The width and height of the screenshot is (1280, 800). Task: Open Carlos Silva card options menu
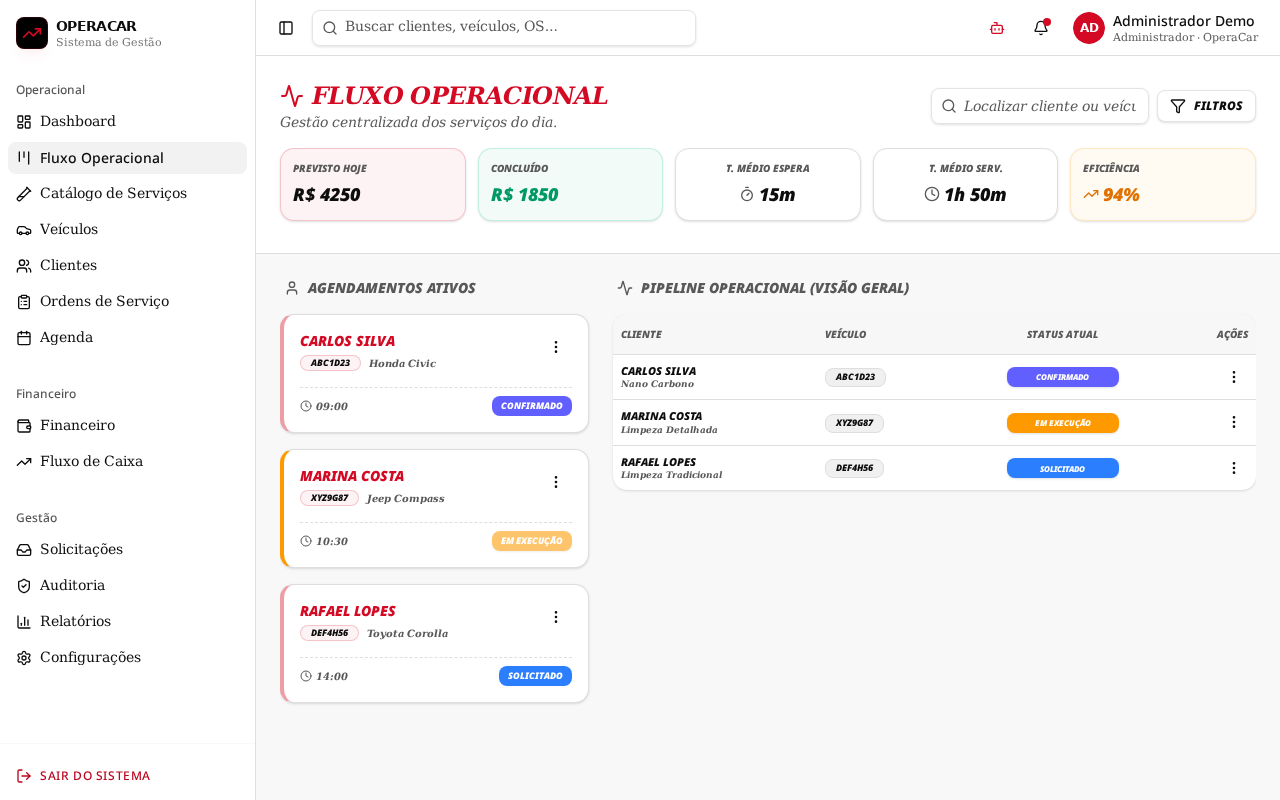(556, 347)
